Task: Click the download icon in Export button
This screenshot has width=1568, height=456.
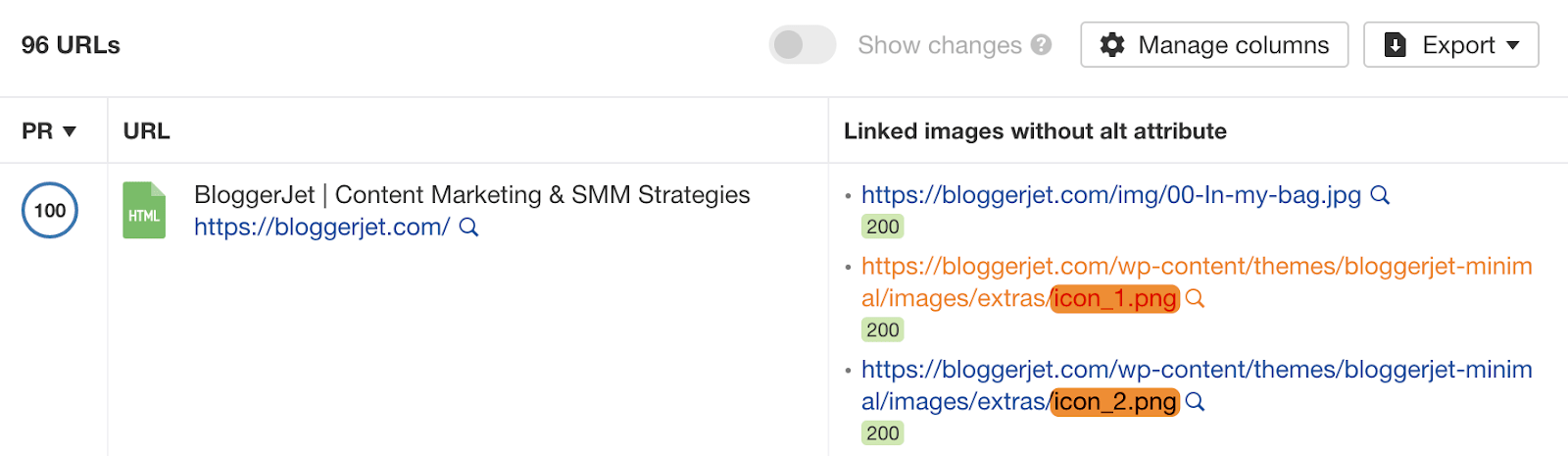Action: click(1396, 45)
